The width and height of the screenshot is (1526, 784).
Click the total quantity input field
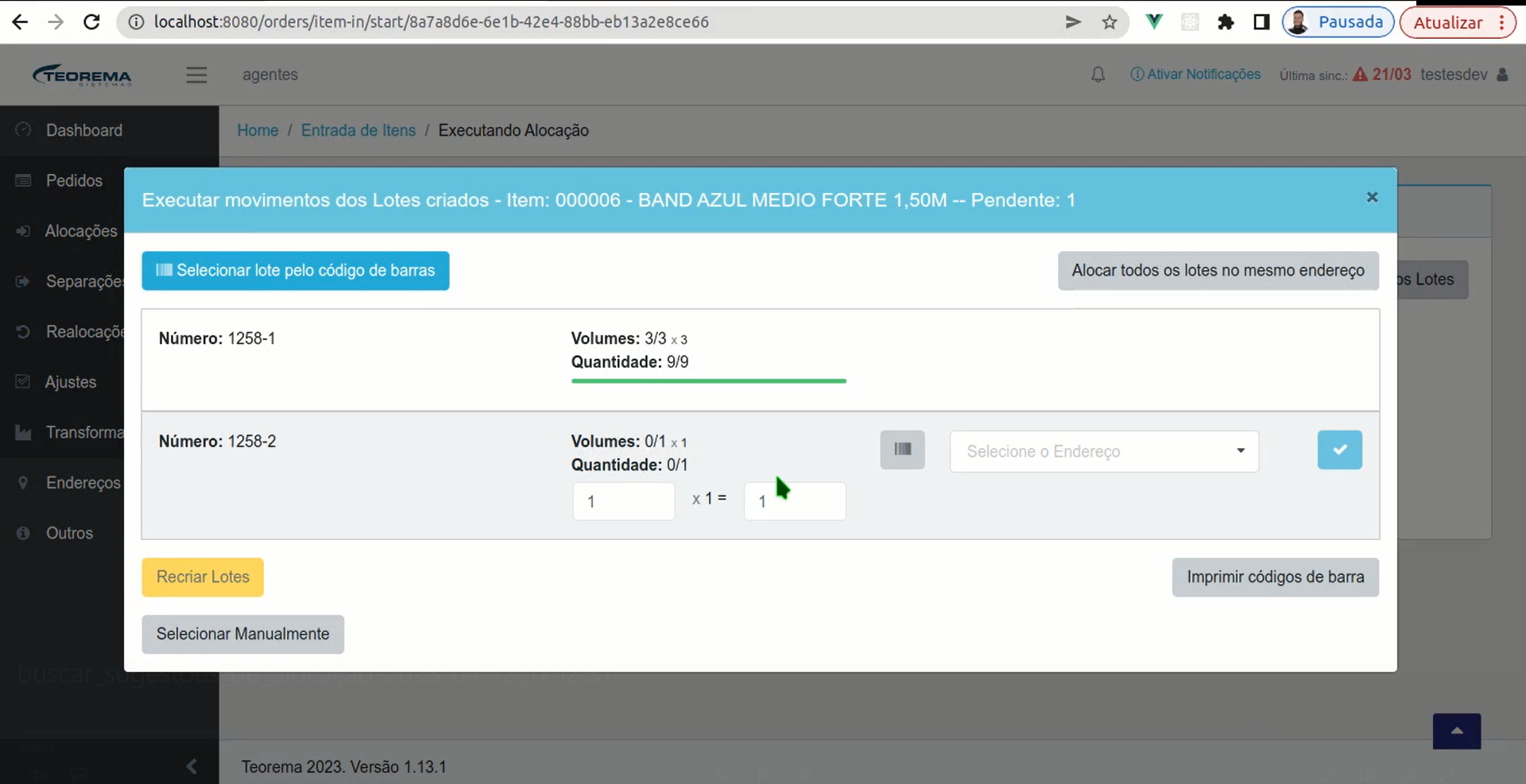[795, 501]
